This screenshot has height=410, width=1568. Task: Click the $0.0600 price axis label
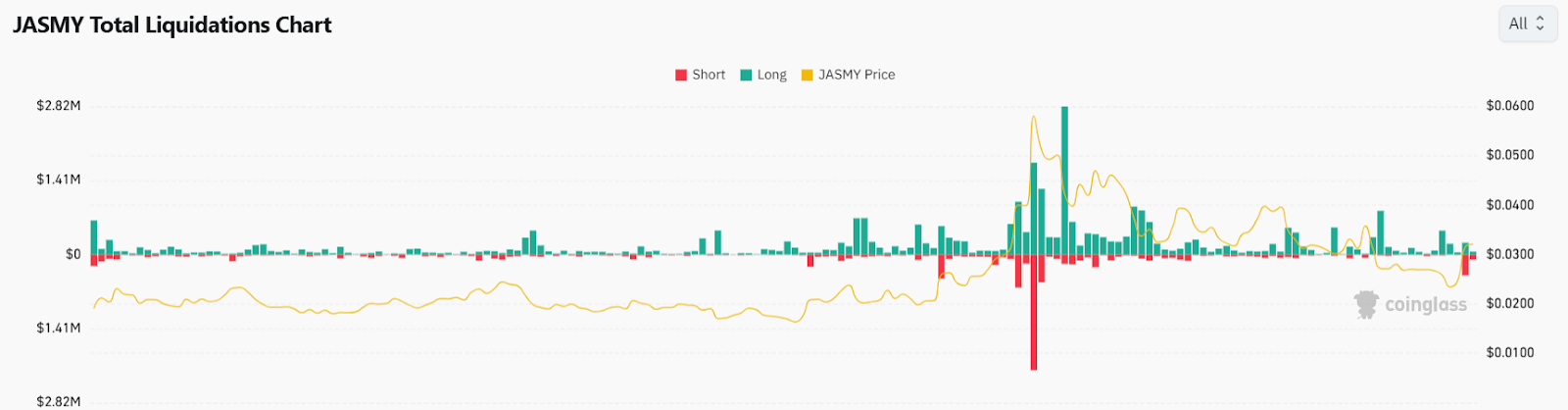[x=1510, y=106]
